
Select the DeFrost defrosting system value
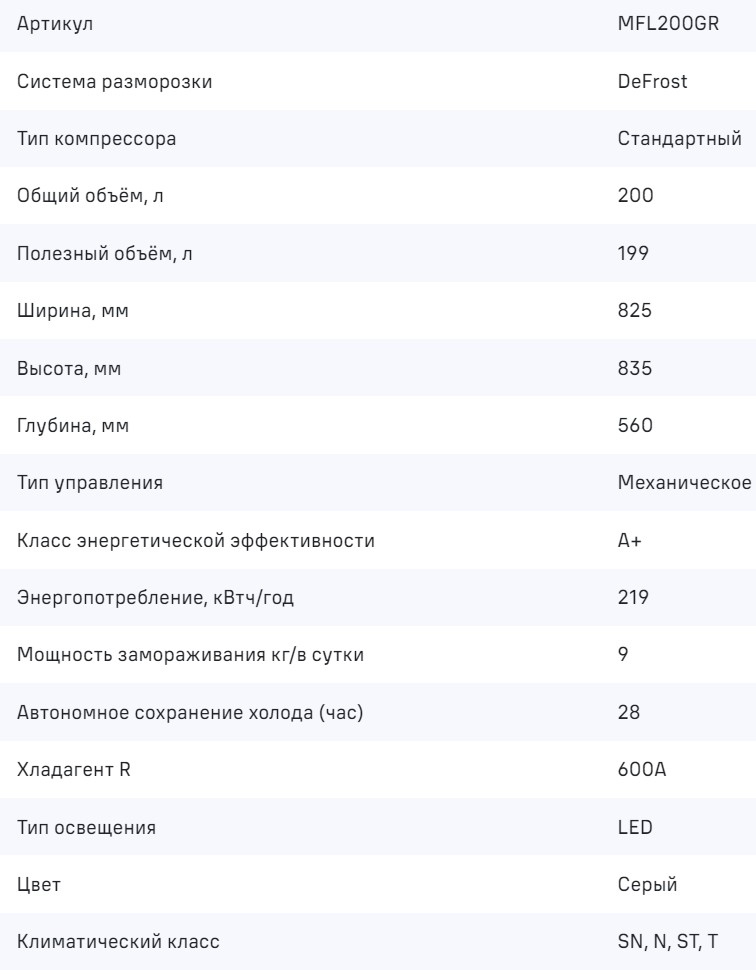[x=652, y=81]
